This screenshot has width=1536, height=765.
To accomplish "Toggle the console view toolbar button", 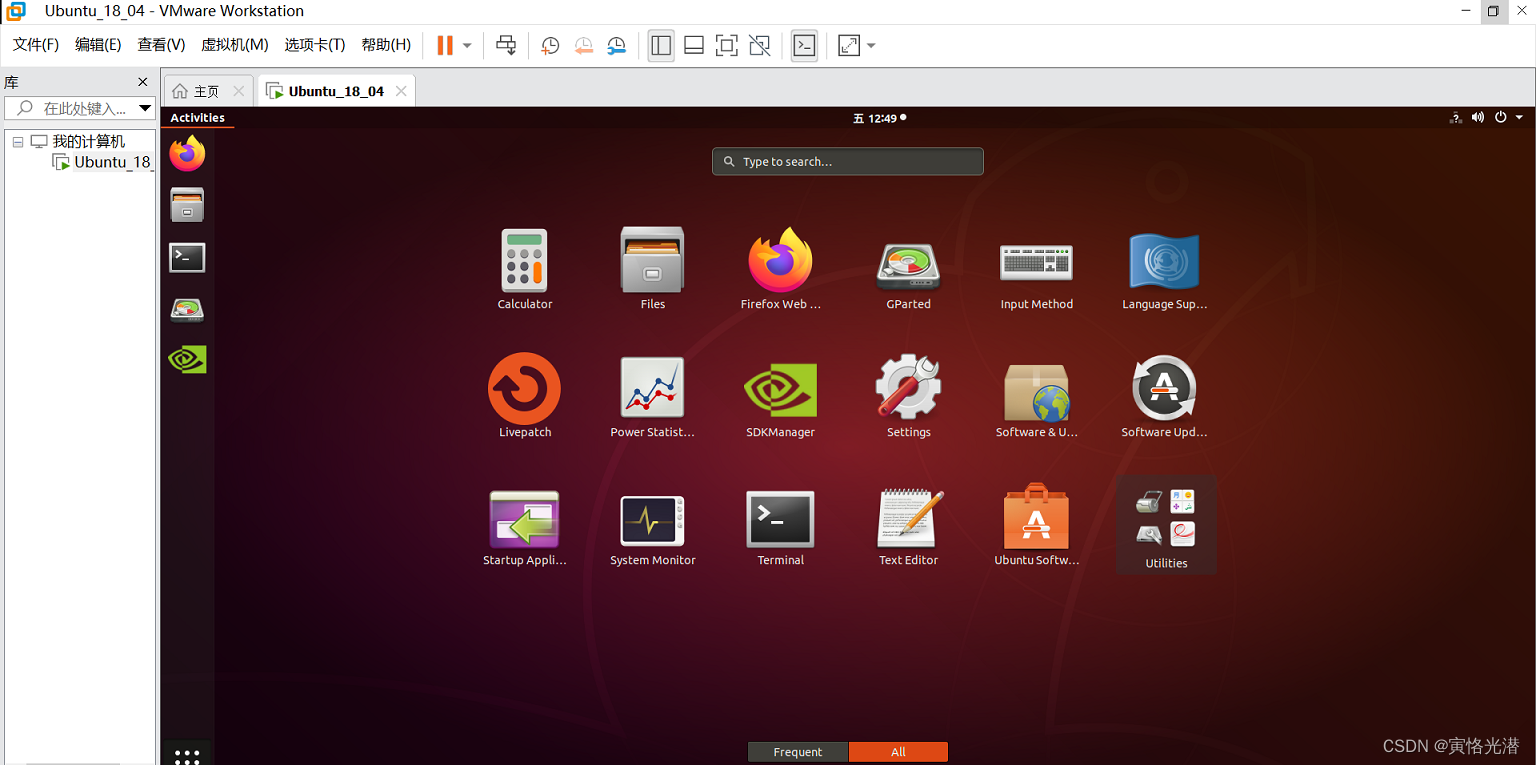I will [804, 45].
